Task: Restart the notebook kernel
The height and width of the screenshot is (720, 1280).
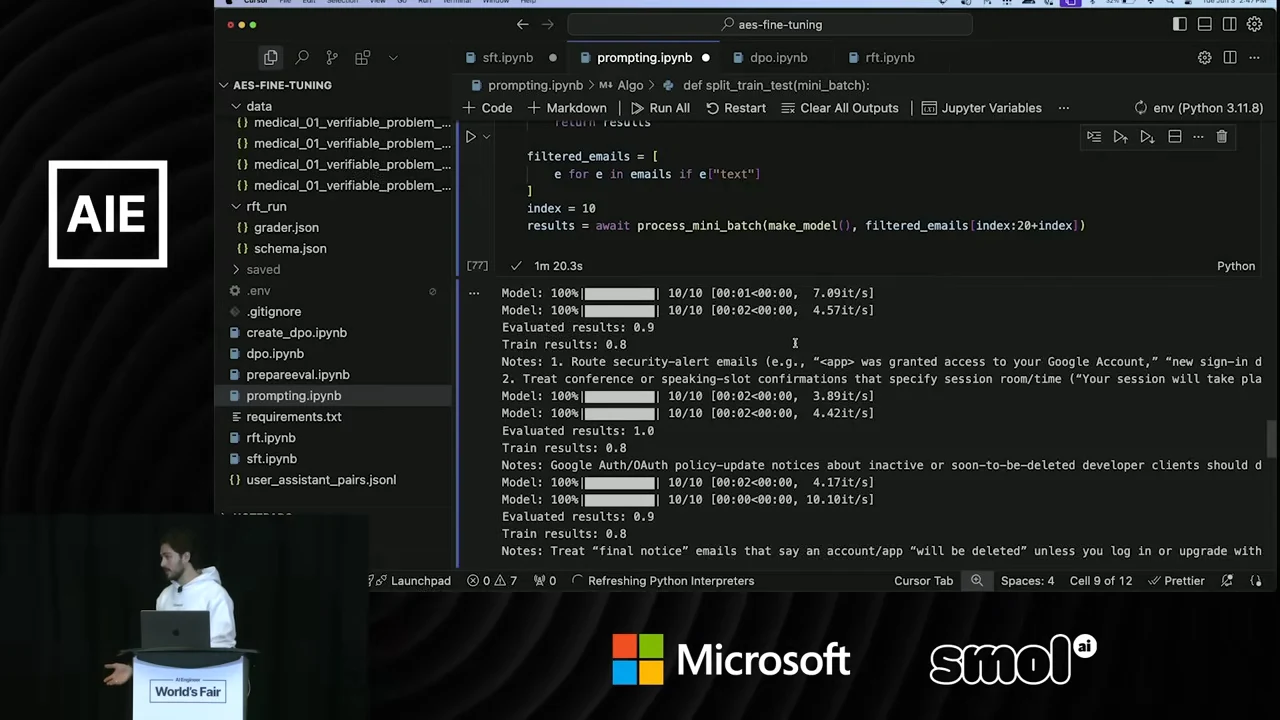Action: pos(736,108)
